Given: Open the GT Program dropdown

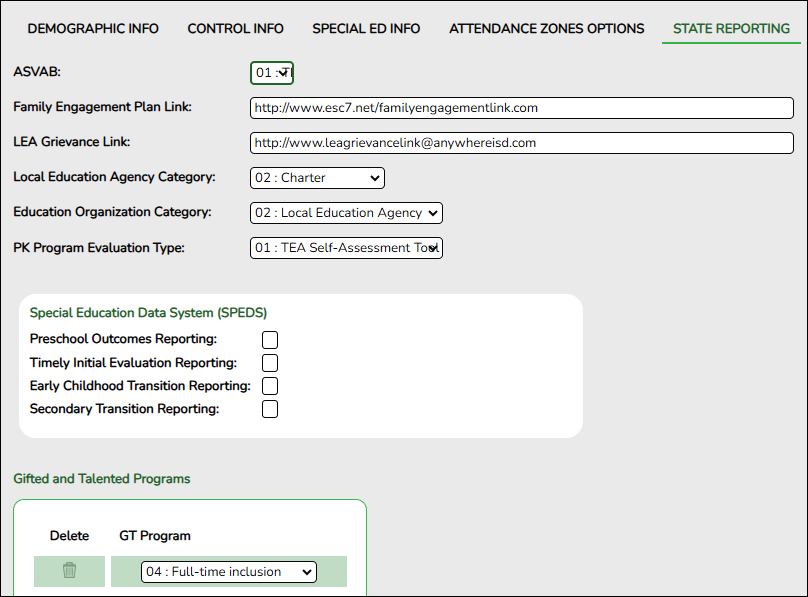Looking at the screenshot, I should [229, 572].
